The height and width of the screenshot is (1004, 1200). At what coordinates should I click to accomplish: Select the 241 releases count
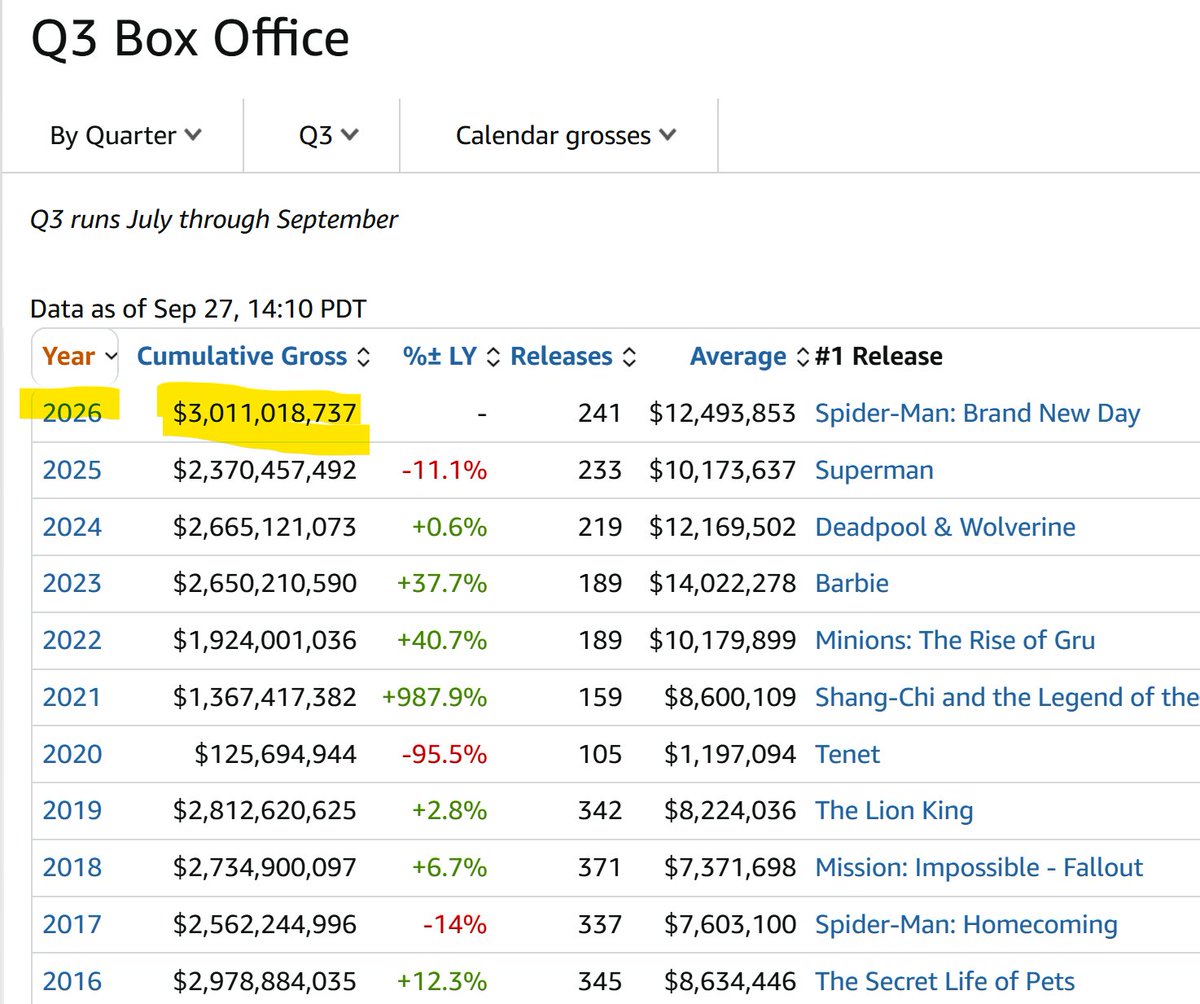(x=600, y=413)
